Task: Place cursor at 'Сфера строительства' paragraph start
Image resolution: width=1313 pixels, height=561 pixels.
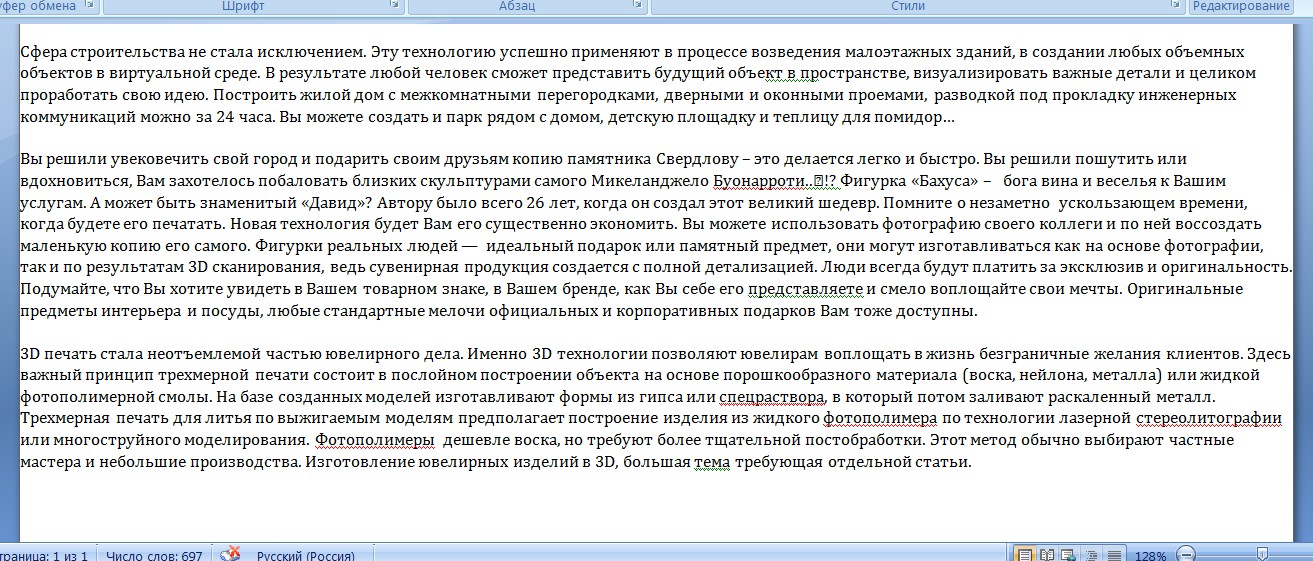Action: [x=22, y=51]
